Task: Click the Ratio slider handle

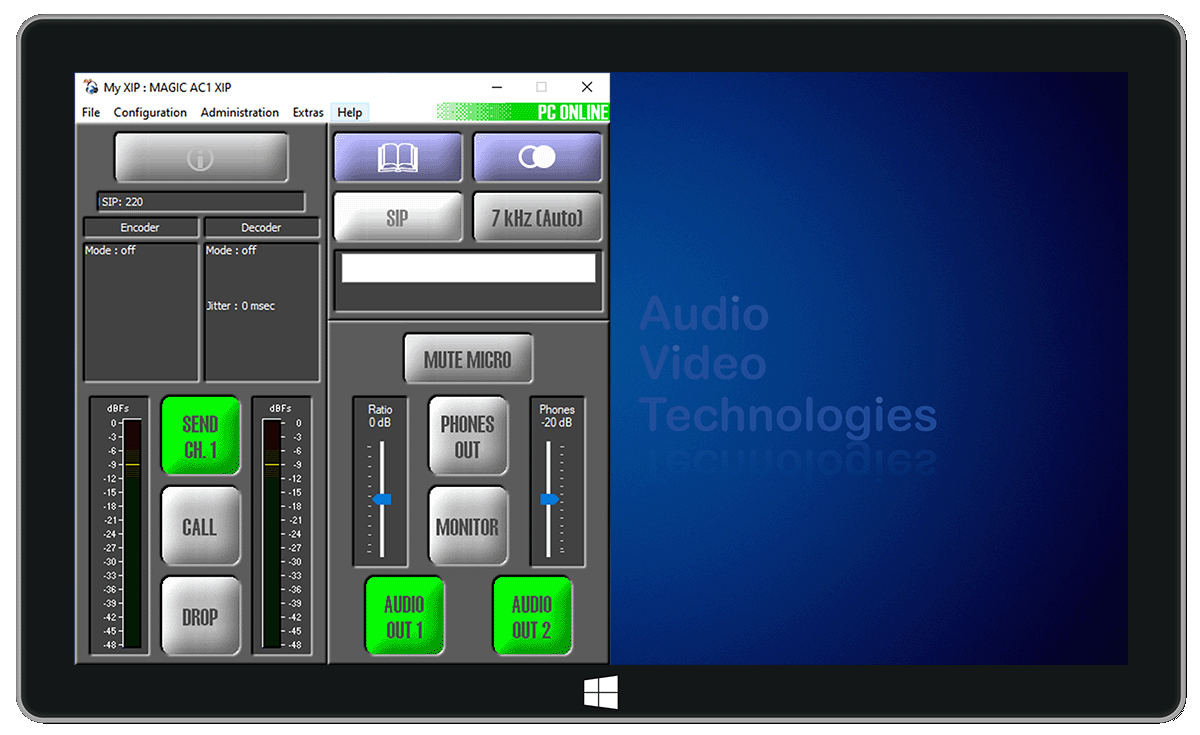Action: [x=381, y=499]
